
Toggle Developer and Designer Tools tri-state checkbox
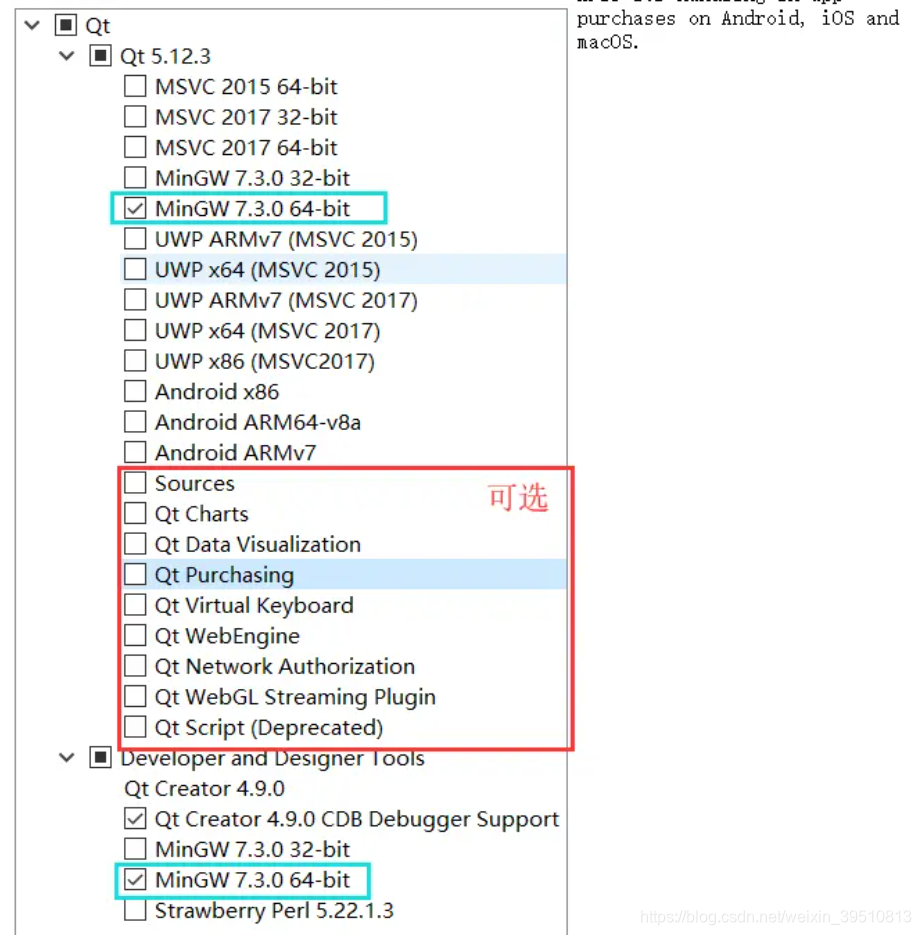100,757
